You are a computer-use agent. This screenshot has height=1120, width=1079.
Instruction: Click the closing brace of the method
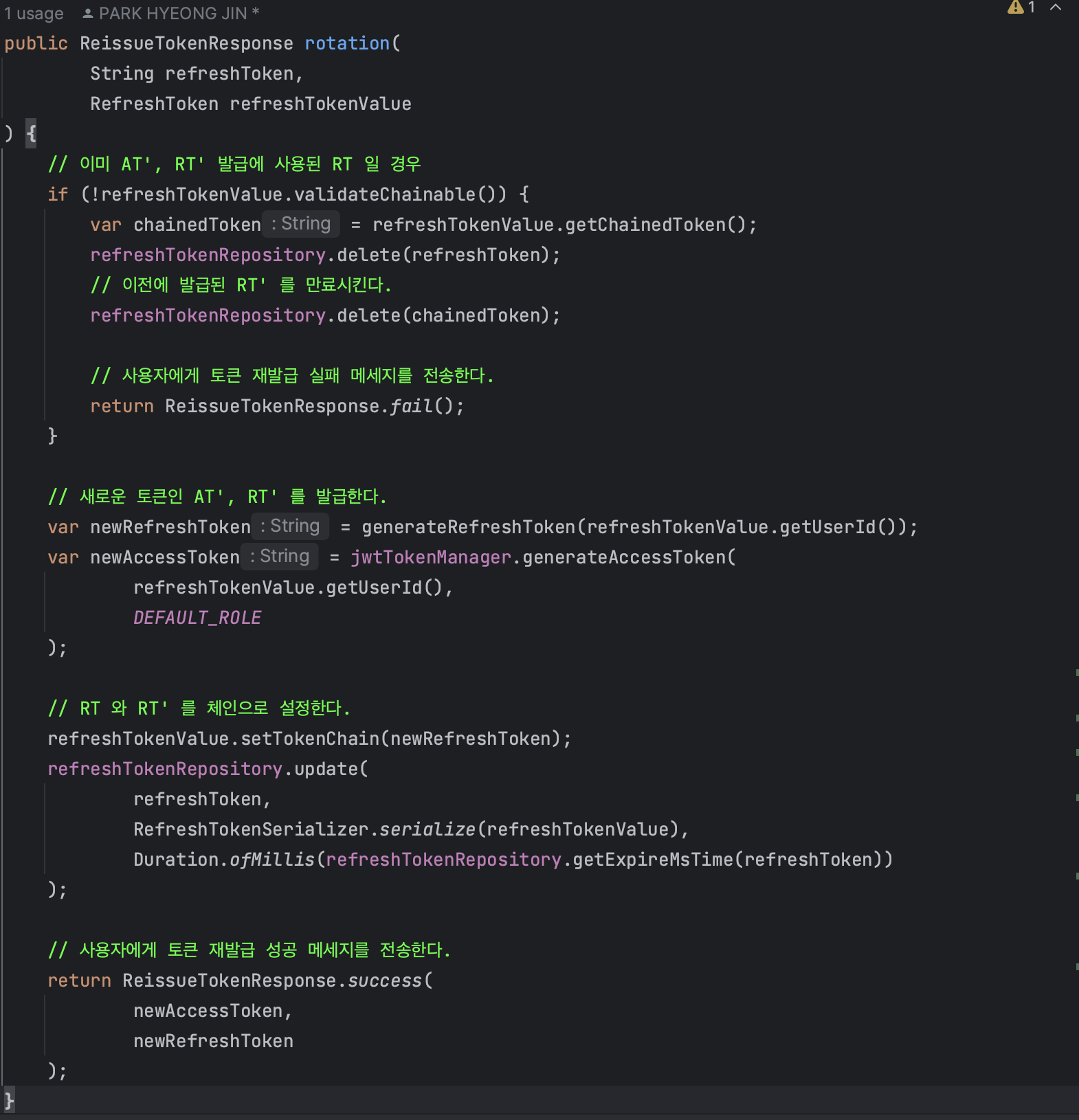(9, 1100)
